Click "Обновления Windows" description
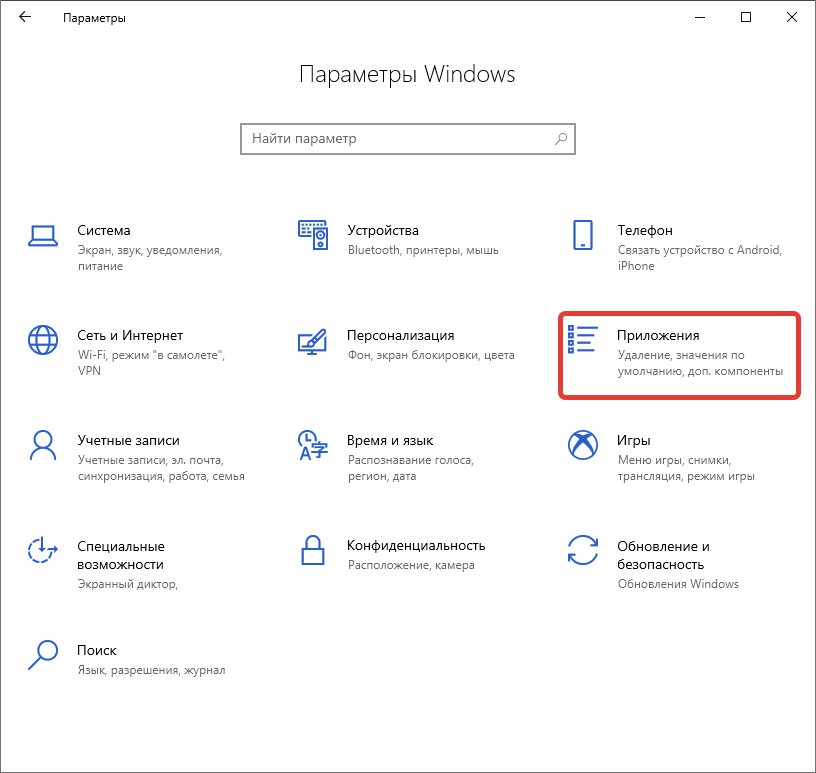This screenshot has width=816, height=773. pos(678,584)
